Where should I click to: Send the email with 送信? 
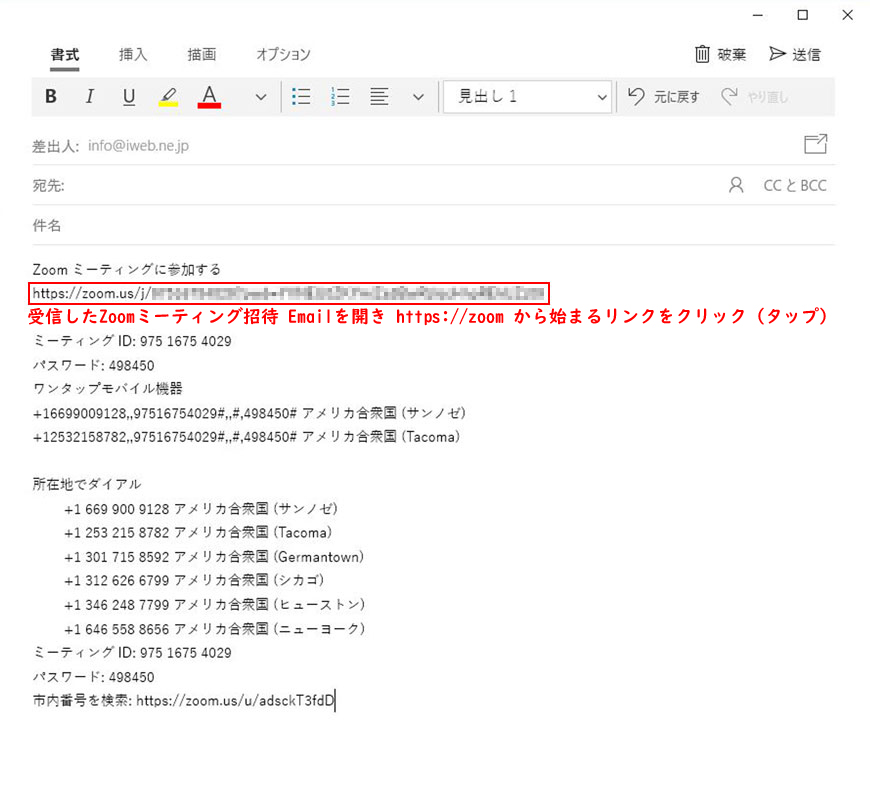(x=795, y=54)
